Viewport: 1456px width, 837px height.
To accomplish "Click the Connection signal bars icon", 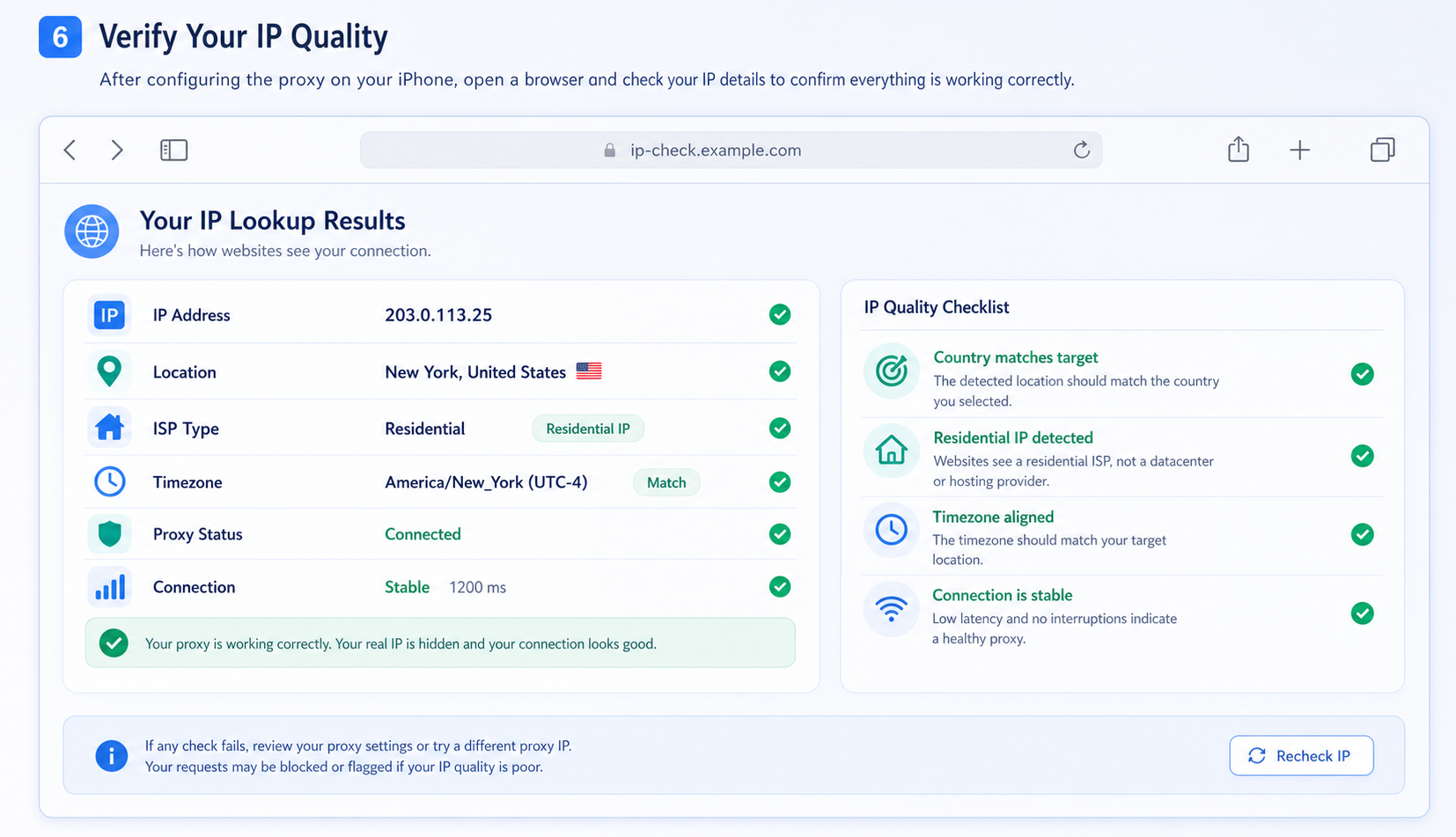I will point(110,587).
